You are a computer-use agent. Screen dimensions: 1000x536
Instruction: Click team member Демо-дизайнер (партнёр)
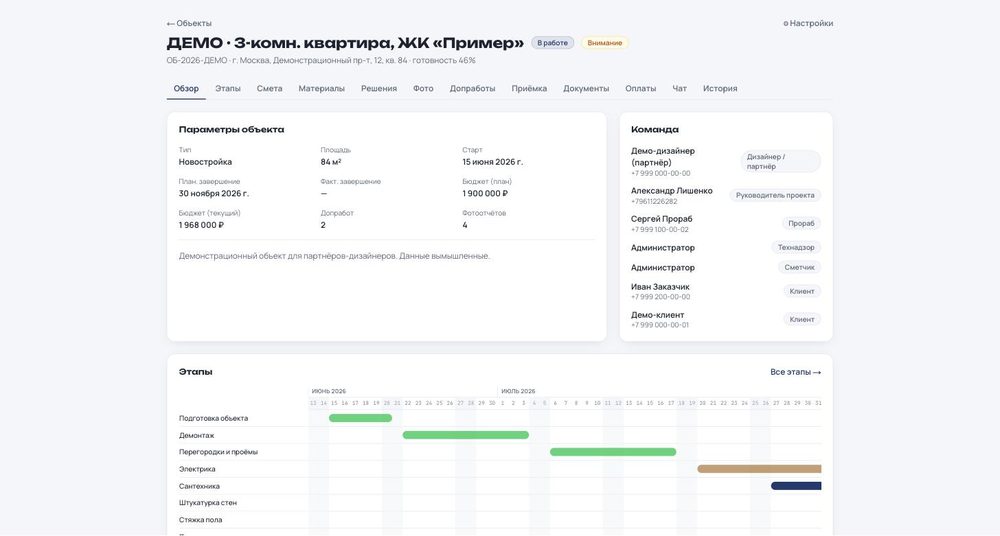click(x=663, y=157)
